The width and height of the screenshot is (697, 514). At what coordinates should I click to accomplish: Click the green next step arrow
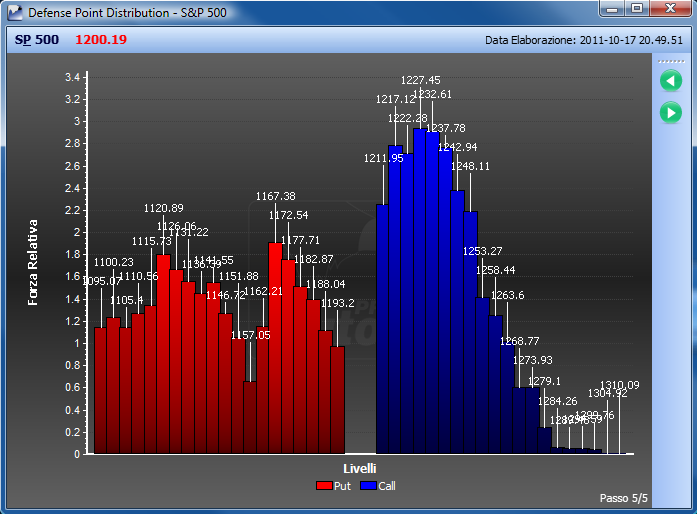pos(671,113)
